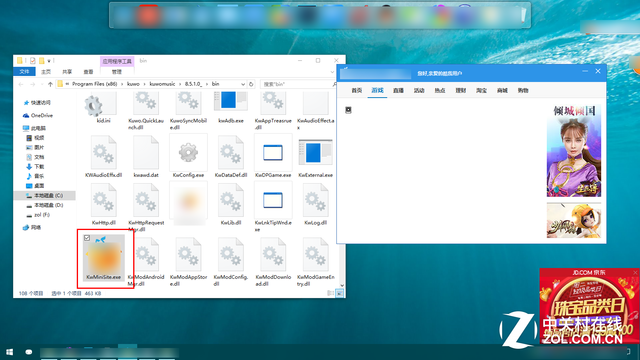
Task: Select OneDrive in navigation pane
Action: tap(38, 116)
